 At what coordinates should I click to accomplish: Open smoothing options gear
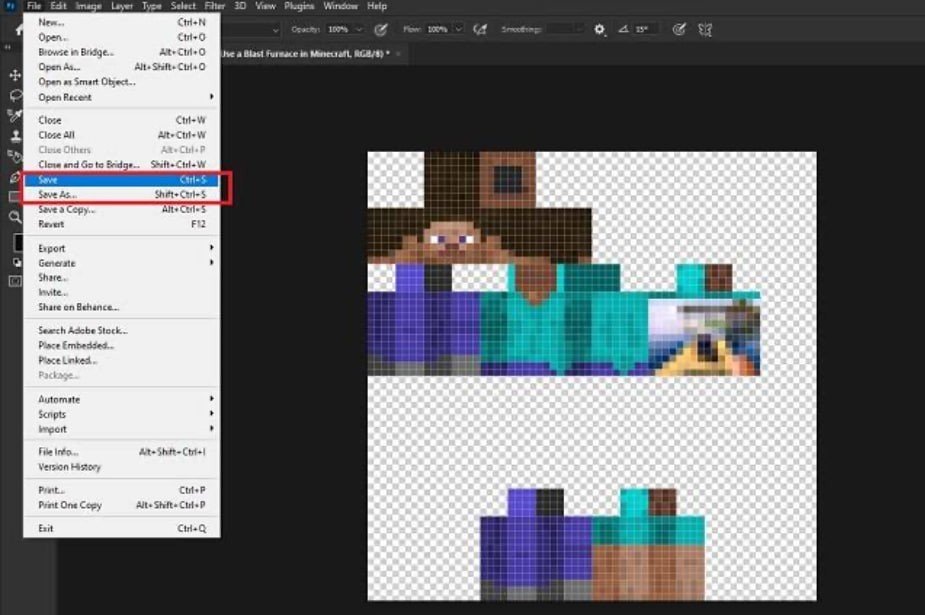coord(599,29)
